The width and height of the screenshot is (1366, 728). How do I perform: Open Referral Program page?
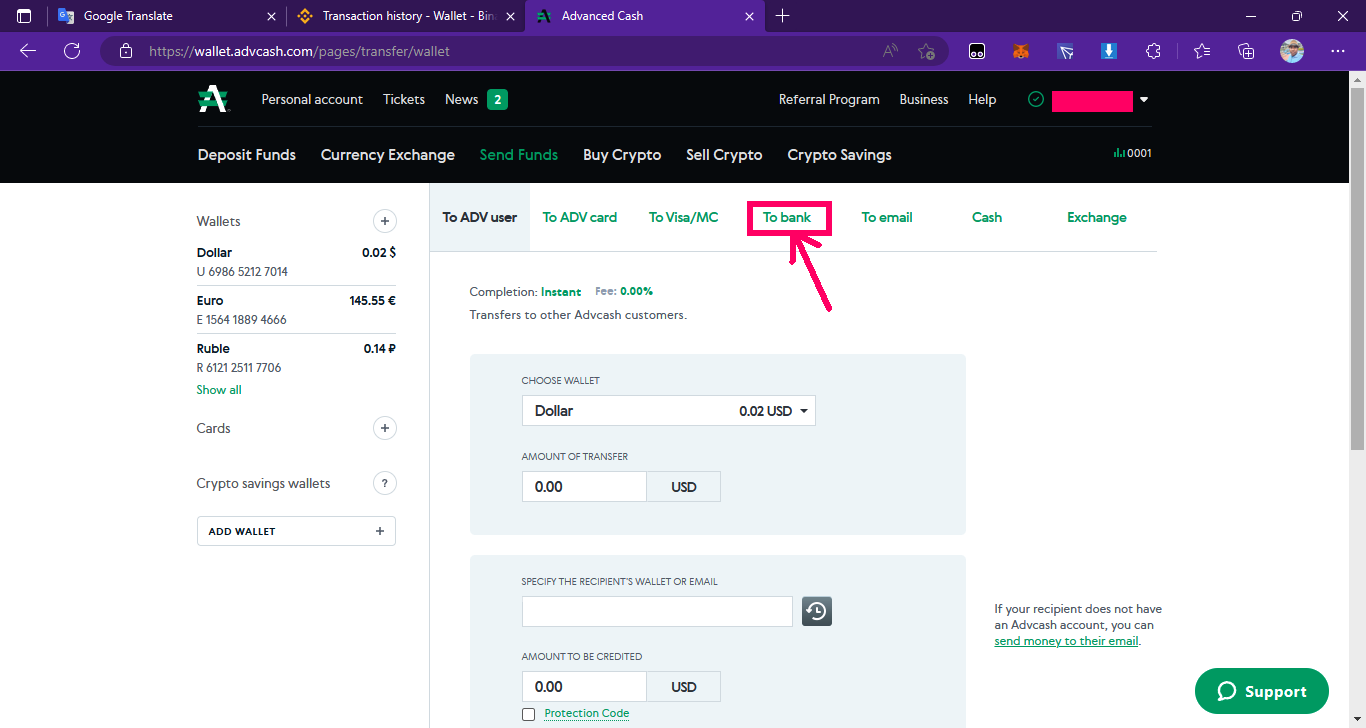pyautogui.click(x=829, y=99)
